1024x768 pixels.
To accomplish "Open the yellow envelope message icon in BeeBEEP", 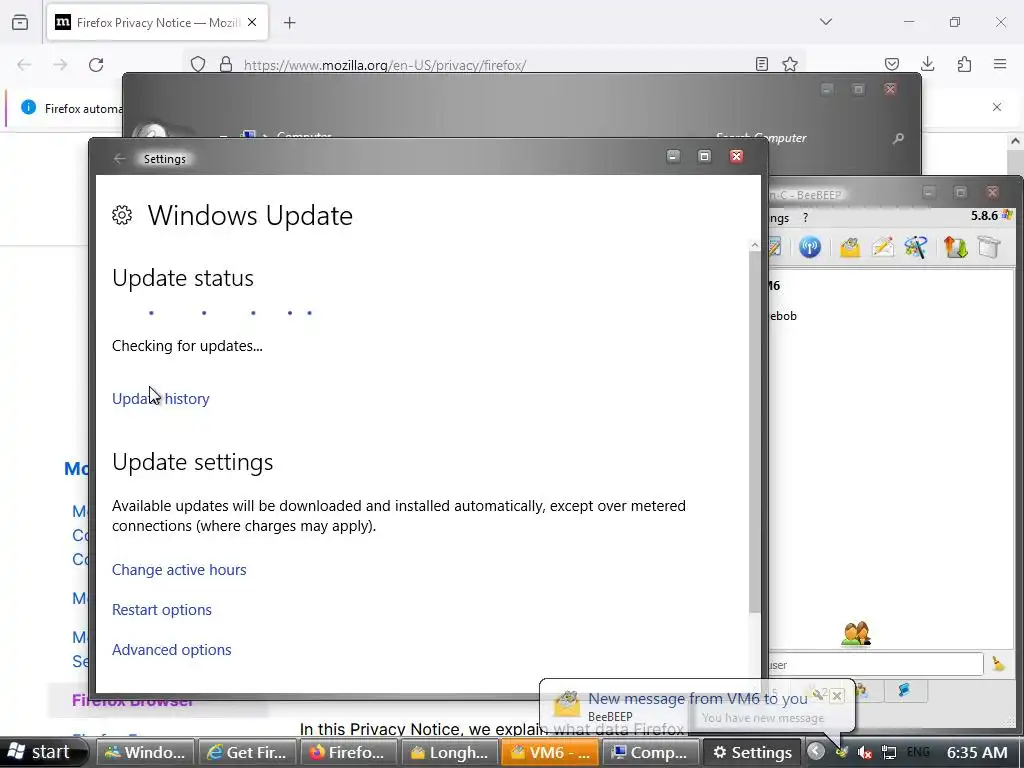I will [850, 248].
